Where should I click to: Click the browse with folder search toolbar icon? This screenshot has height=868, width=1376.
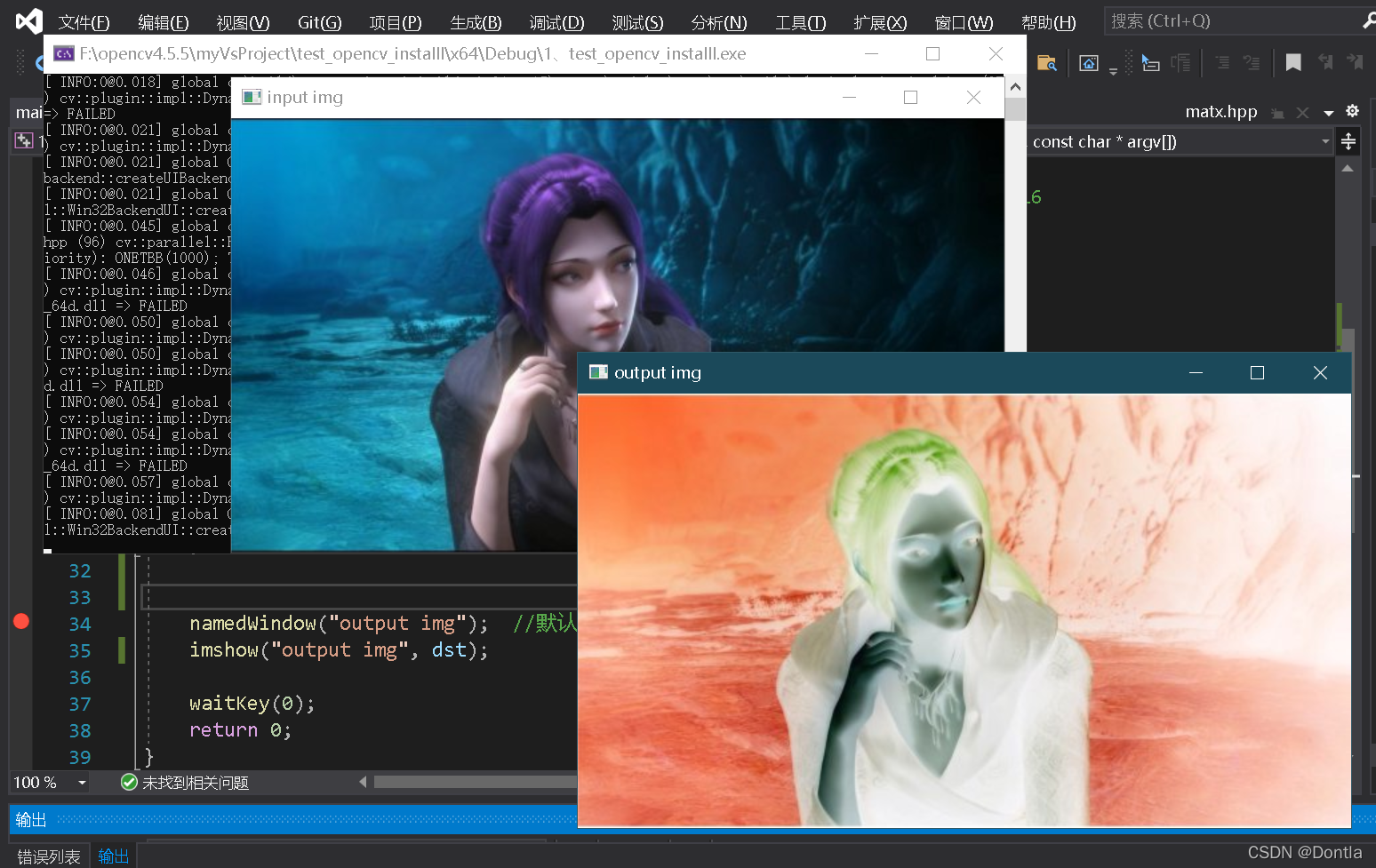click(x=1047, y=62)
